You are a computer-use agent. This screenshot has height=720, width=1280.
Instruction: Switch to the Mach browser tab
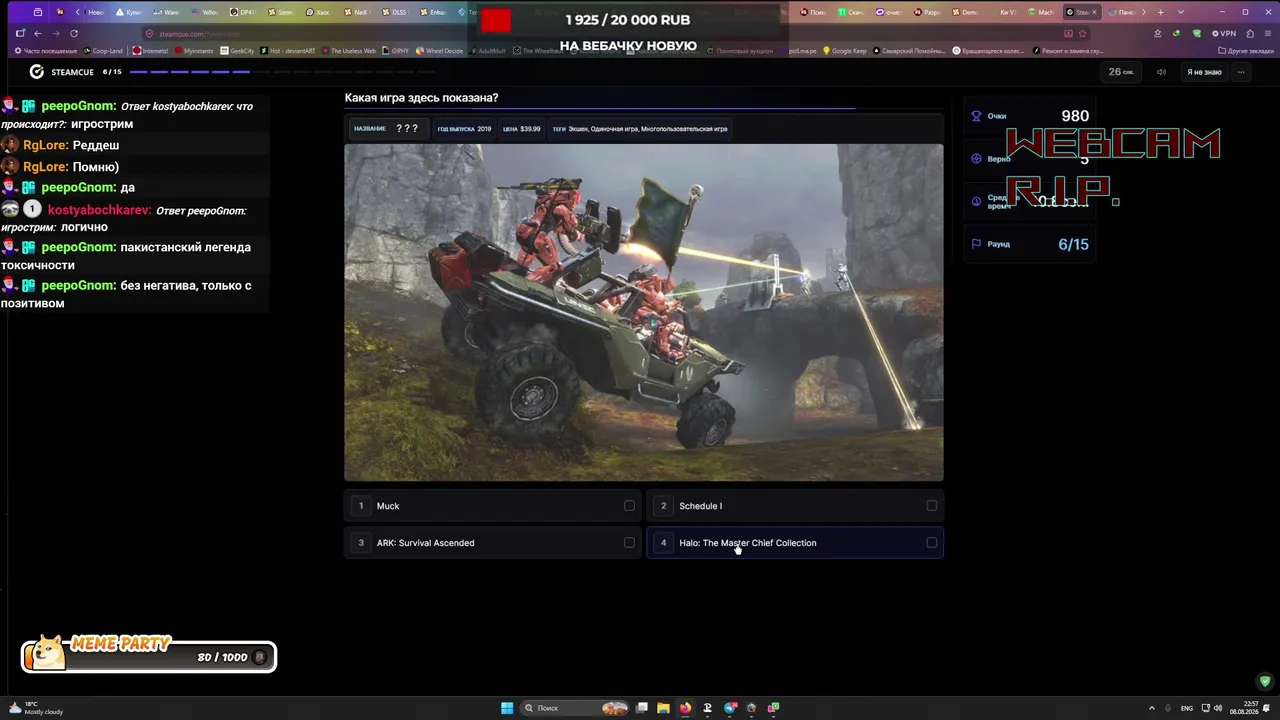click(1042, 12)
